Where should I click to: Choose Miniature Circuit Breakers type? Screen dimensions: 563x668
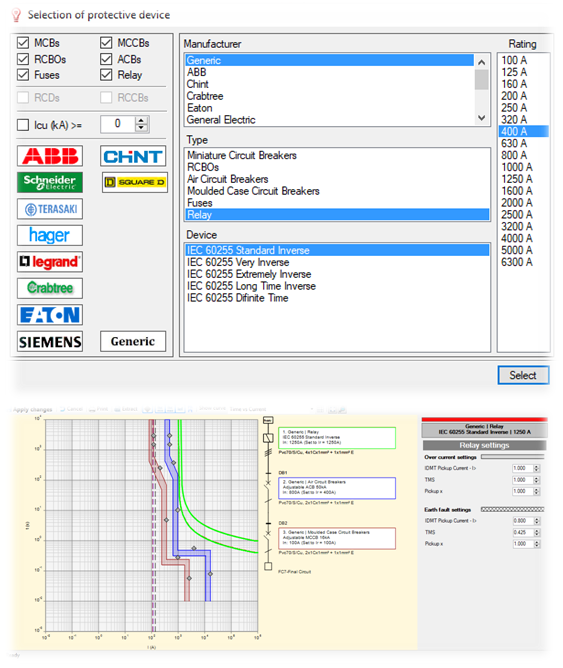click(337, 155)
